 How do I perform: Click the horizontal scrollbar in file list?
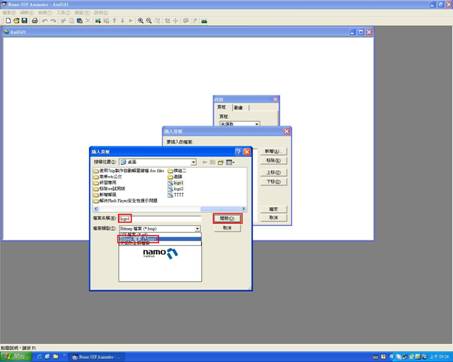pos(170,209)
